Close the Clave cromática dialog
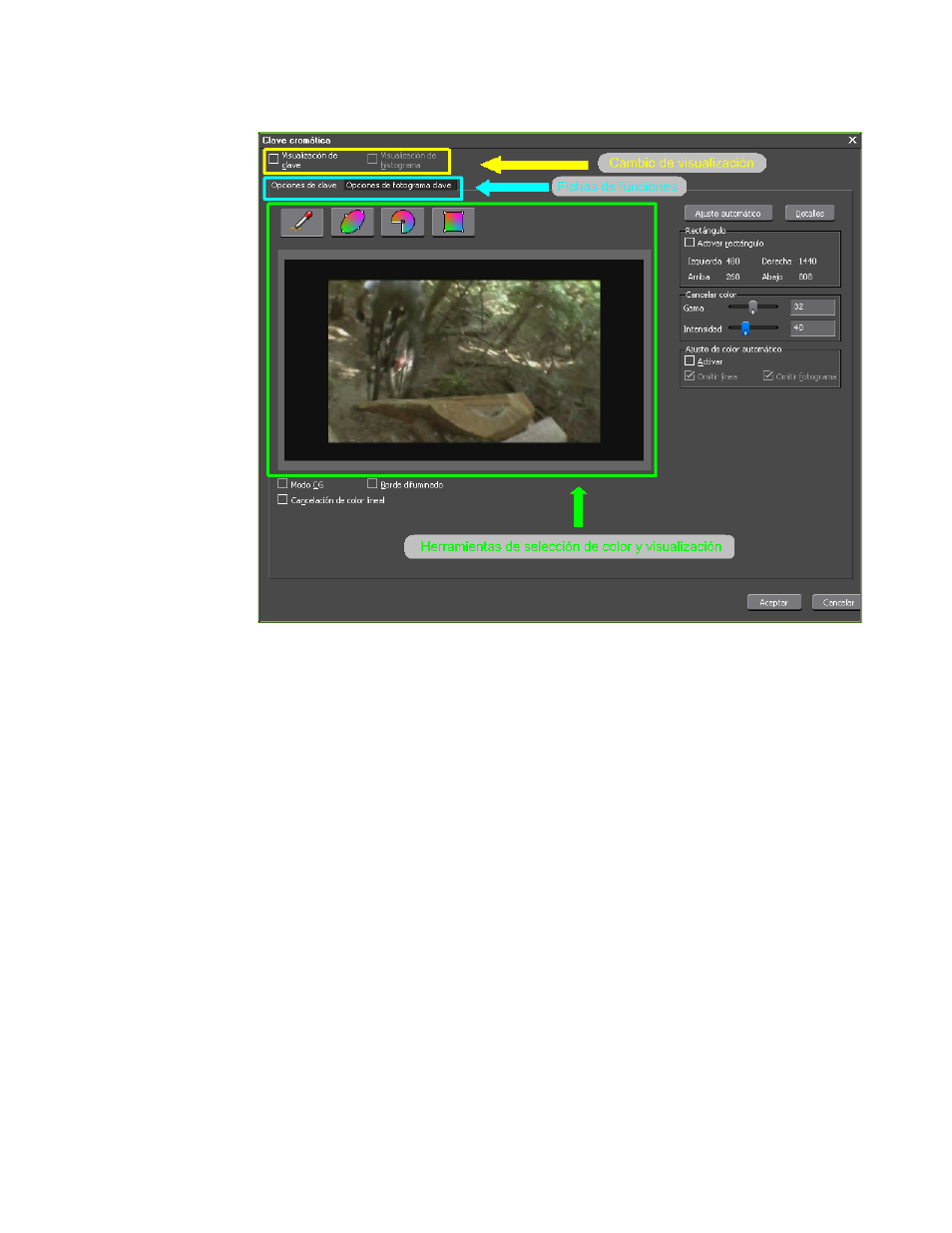Viewport: 952px width, 1233px height. tap(852, 141)
